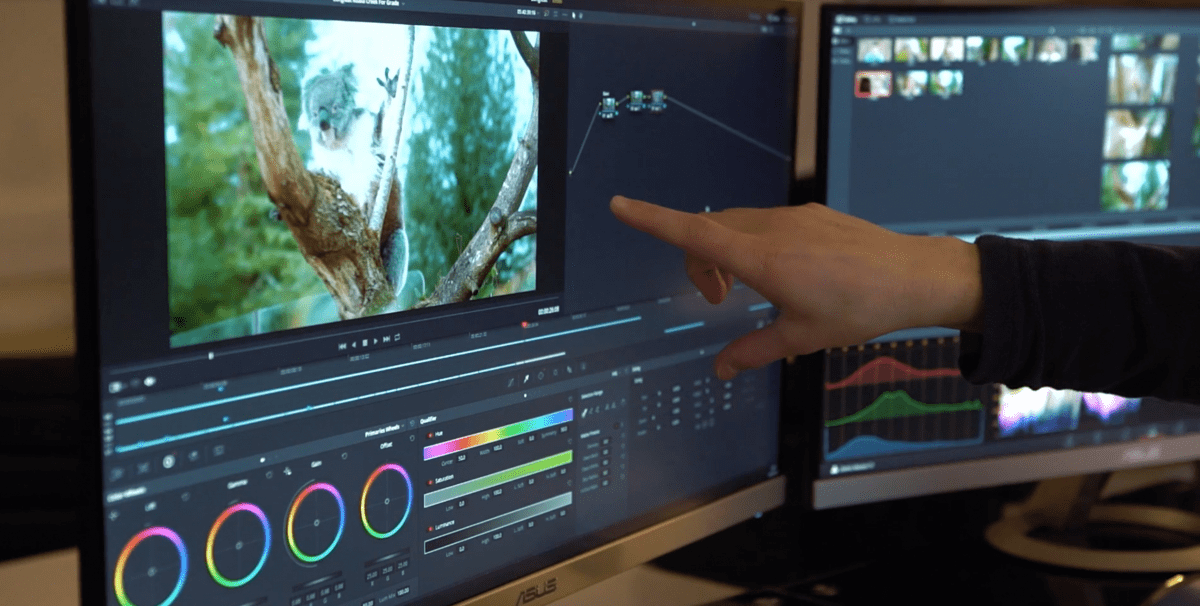Reset the Offset wheel with its reset icon
The image size is (1200, 606).
tap(412, 438)
